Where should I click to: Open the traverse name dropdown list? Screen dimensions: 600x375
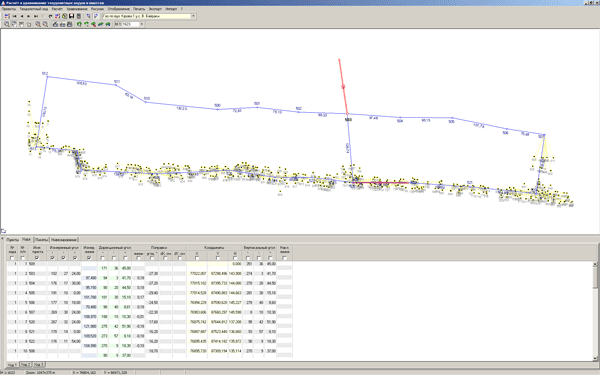click(193, 16)
